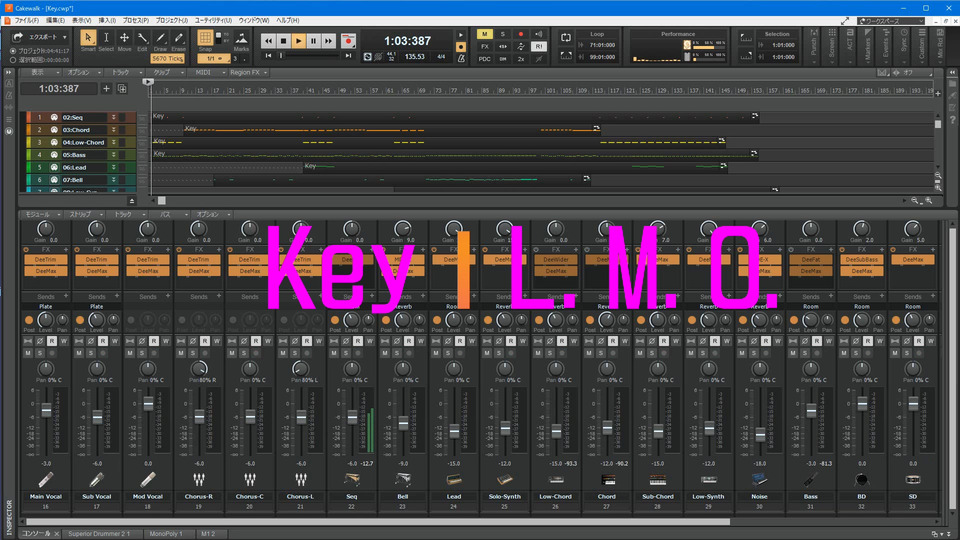Open track view MIDI dropdown menu
The image size is (960, 540).
tap(208, 72)
